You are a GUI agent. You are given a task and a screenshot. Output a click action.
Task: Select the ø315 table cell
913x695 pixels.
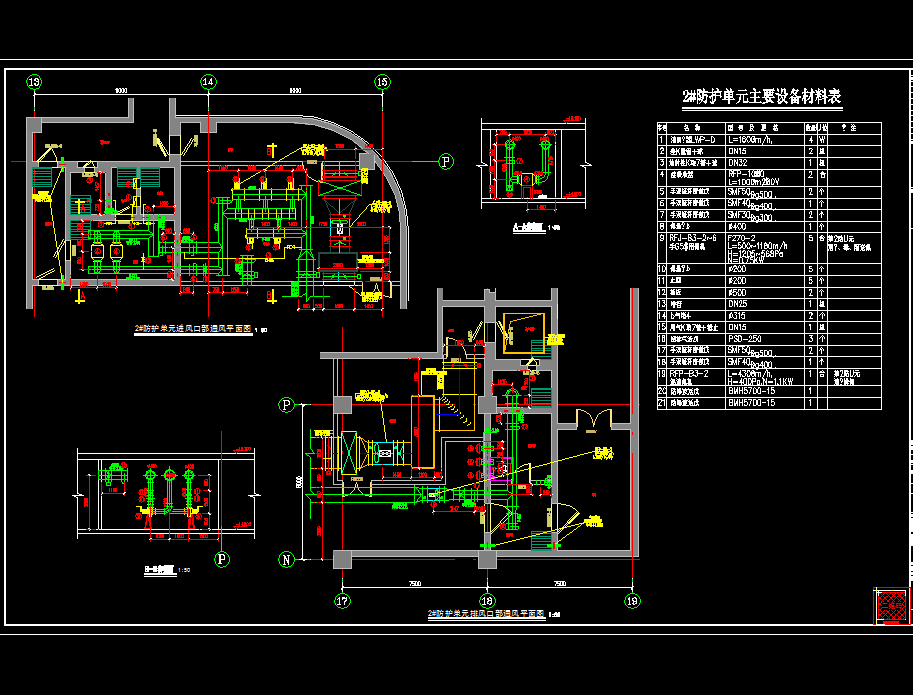(x=737, y=315)
